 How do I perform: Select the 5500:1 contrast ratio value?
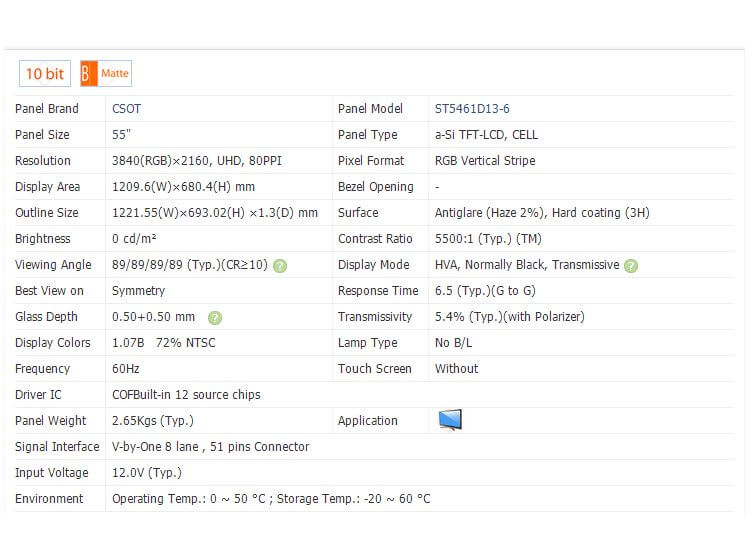(x=488, y=239)
